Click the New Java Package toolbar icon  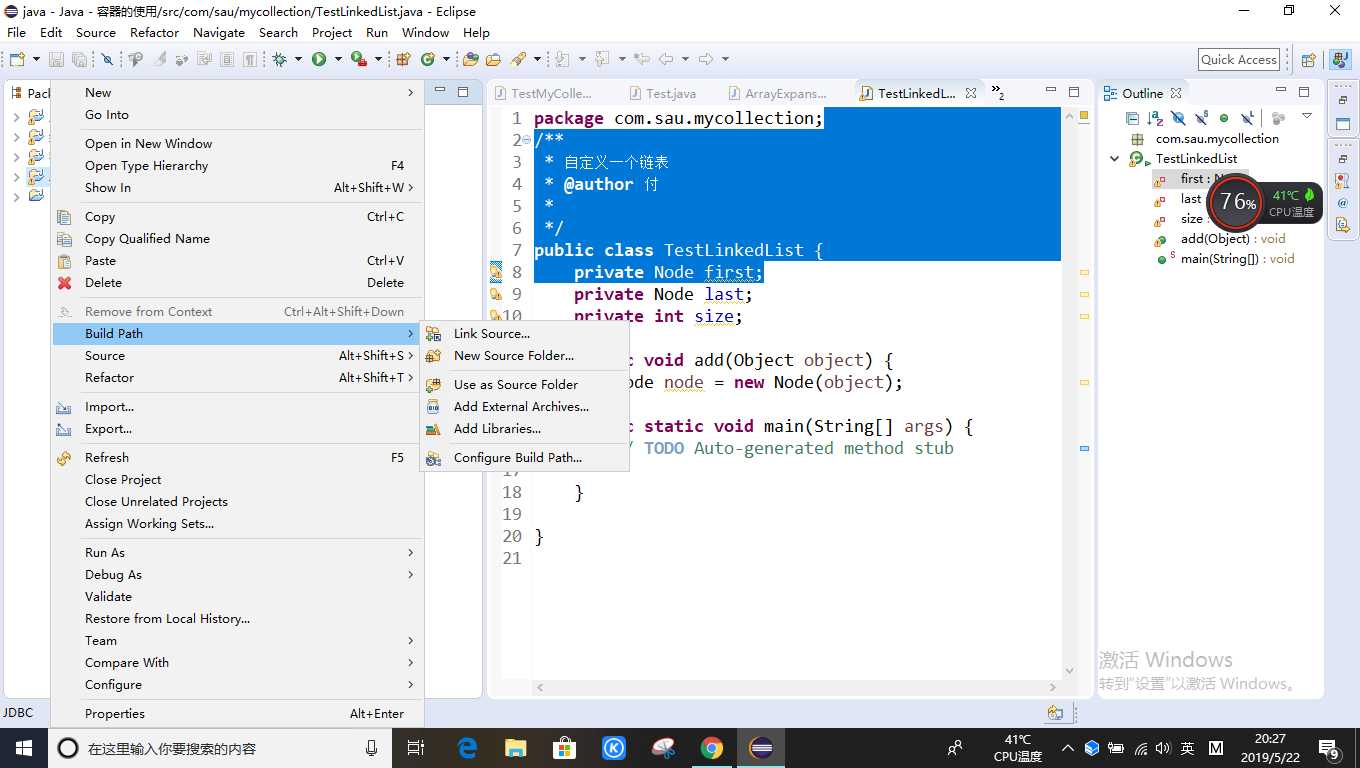point(403,60)
